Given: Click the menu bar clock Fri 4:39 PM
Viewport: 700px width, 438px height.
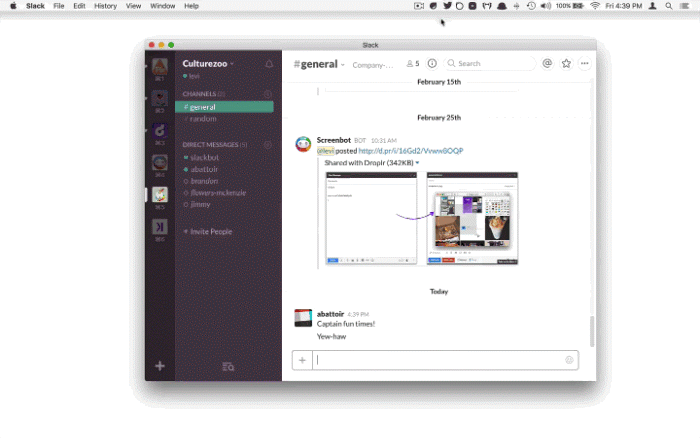Looking at the screenshot, I should tap(623, 6).
